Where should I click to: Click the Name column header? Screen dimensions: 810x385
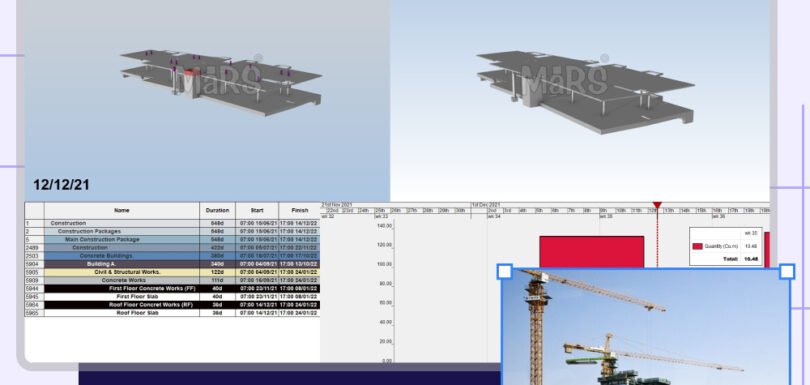pyautogui.click(x=122, y=210)
